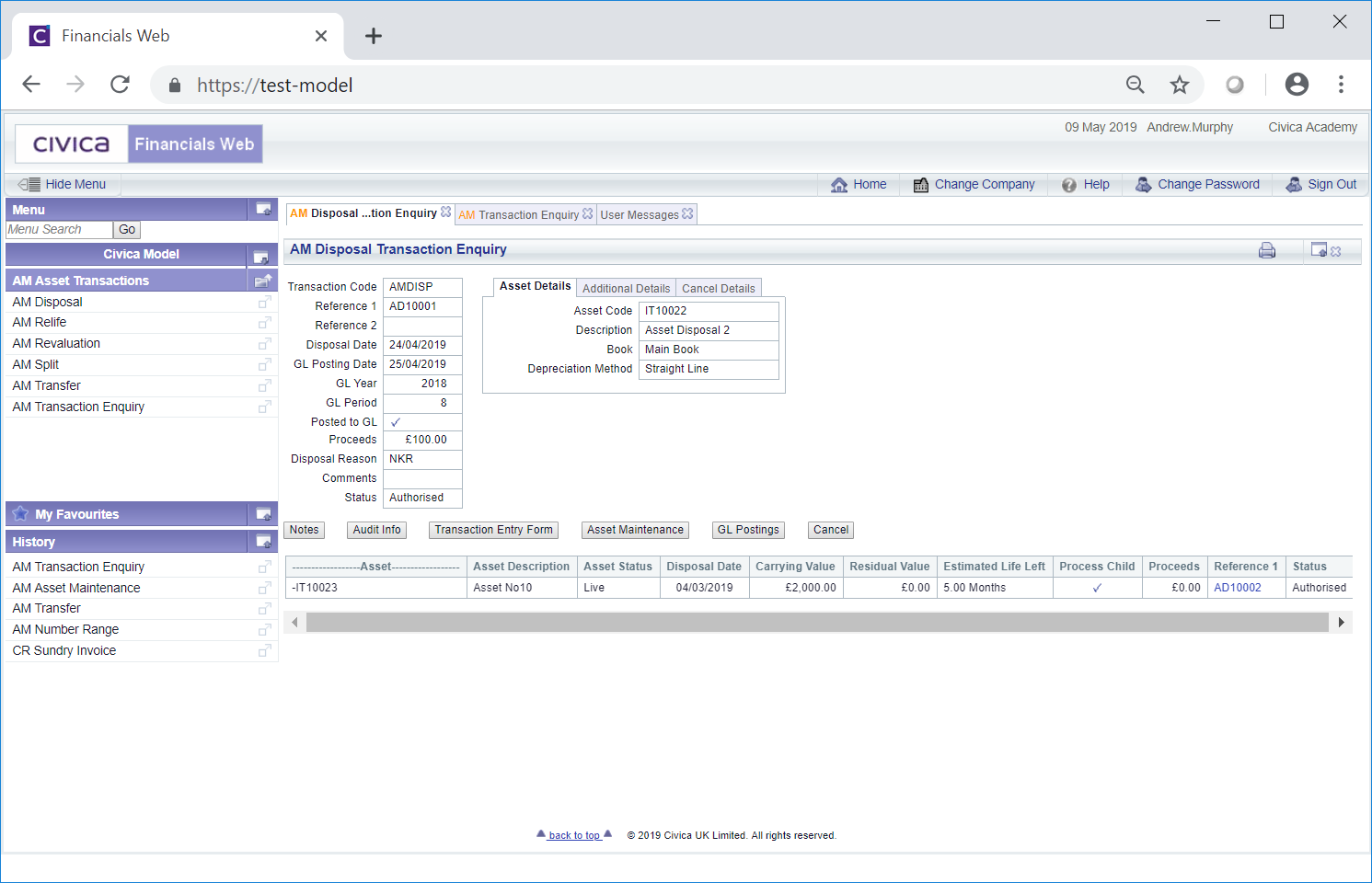The image size is (1372, 883).
Task: Open menu AM Transfer new window icon
Action: [x=265, y=386]
